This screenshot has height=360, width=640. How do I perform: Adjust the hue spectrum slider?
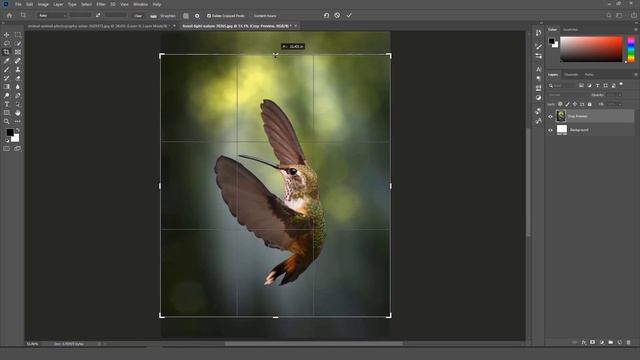point(631,49)
